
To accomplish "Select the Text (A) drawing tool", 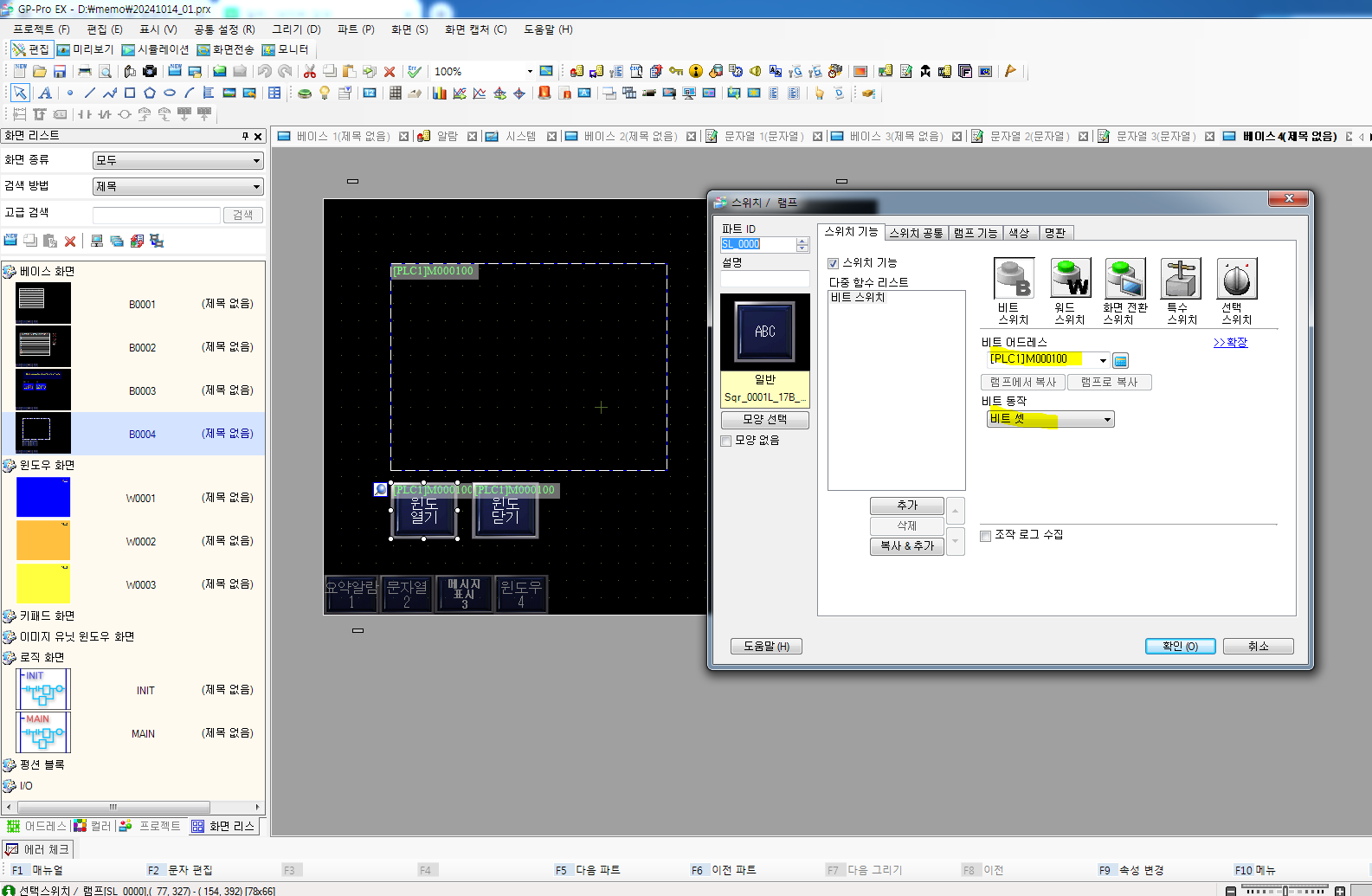I will click(x=45, y=93).
